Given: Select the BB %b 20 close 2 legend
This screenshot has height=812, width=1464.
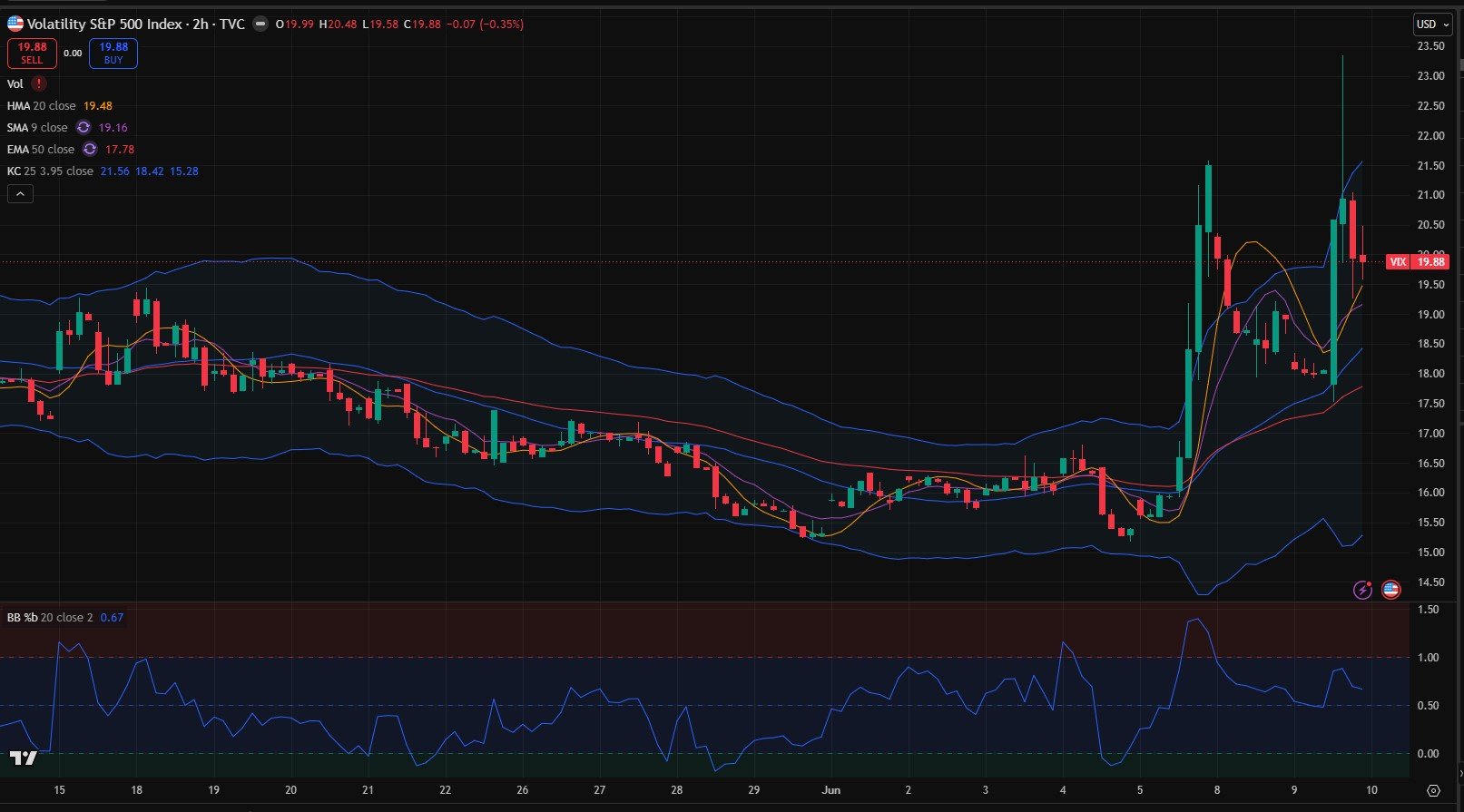Looking at the screenshot, I should coord(50,618).
